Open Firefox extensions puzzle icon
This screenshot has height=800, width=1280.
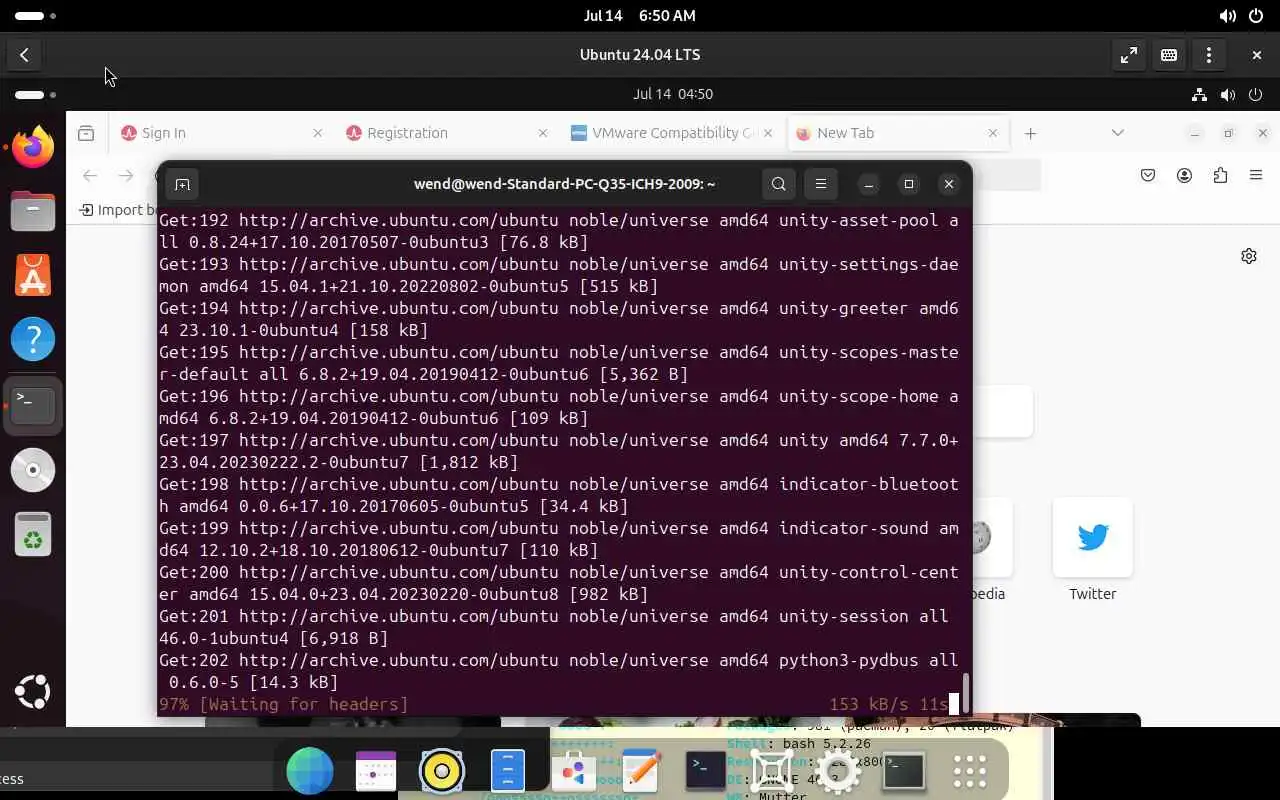coord(1220,176)
